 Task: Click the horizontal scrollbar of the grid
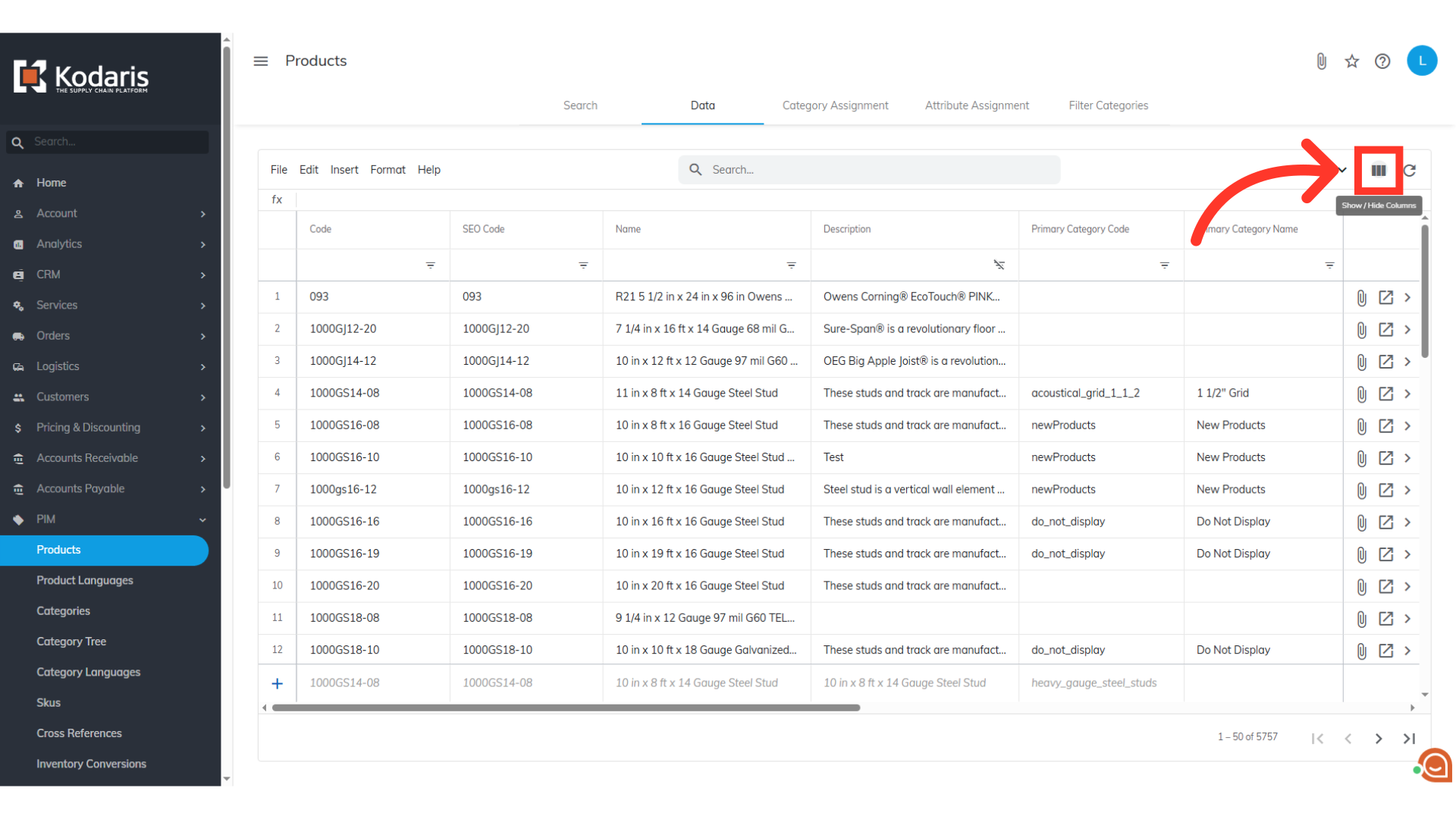pyautogui.click(x=566, y=708)
